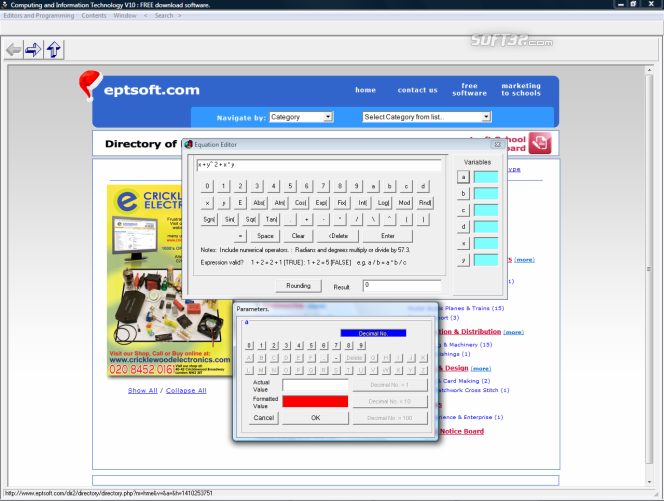Select variable y button in Variables panel
The width and height of the screenshot is (664, 501).
(463, 260)
